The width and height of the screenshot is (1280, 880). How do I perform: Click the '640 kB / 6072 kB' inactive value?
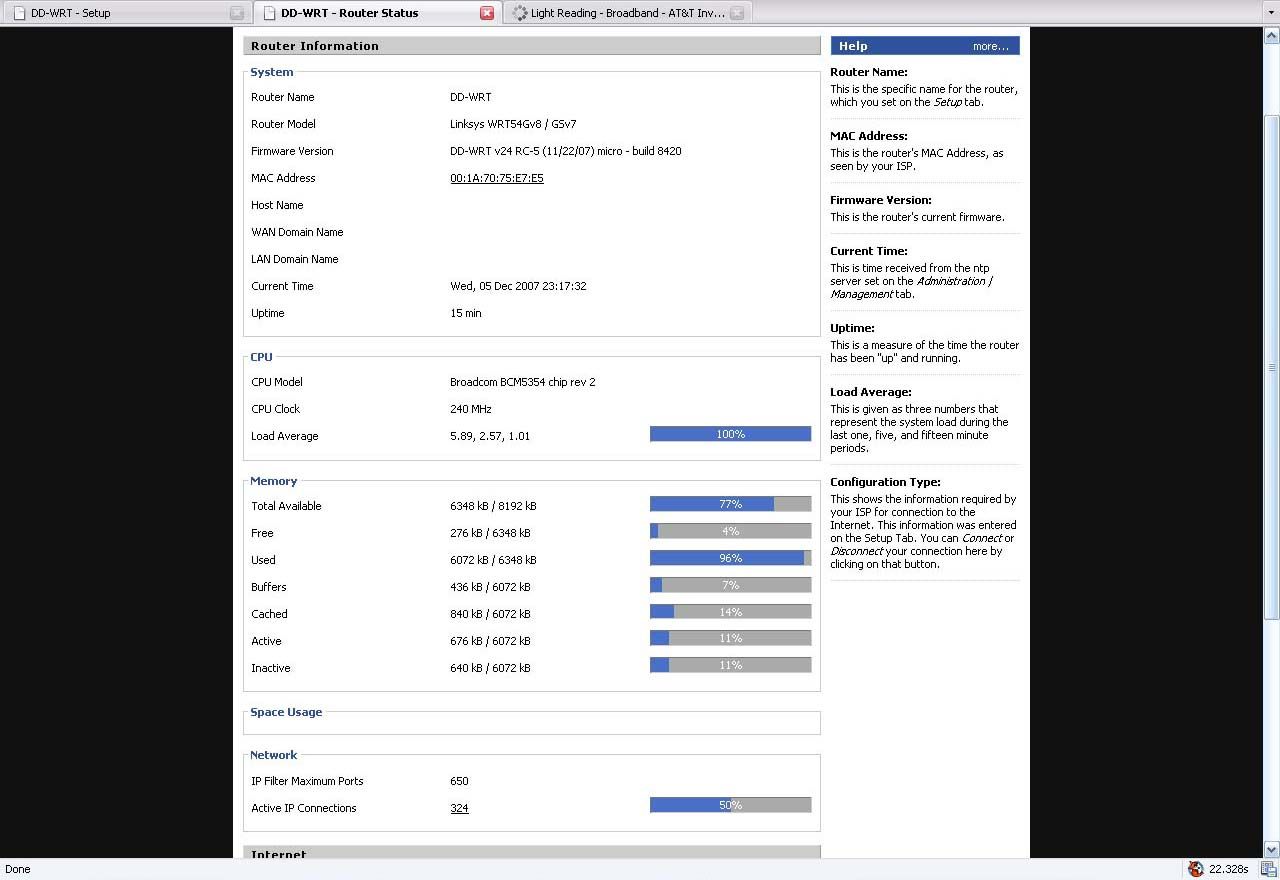(490, 668)
